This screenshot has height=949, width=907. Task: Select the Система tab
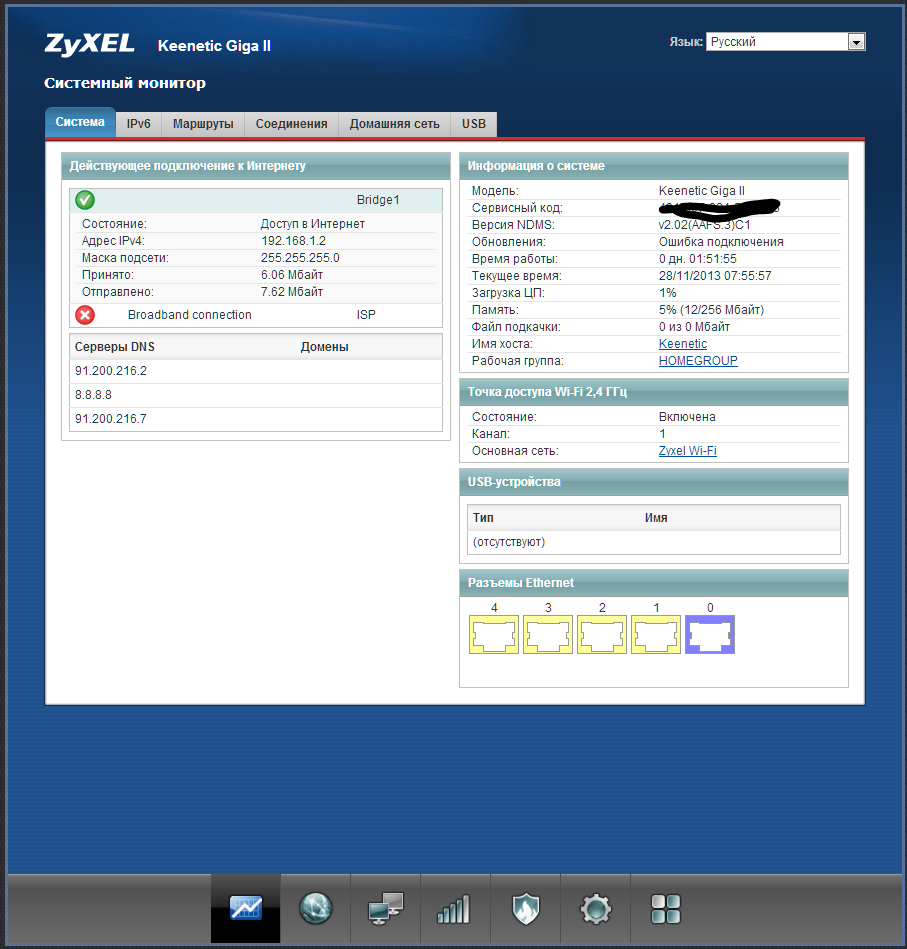pyautogui.click(x=80, y=122)
